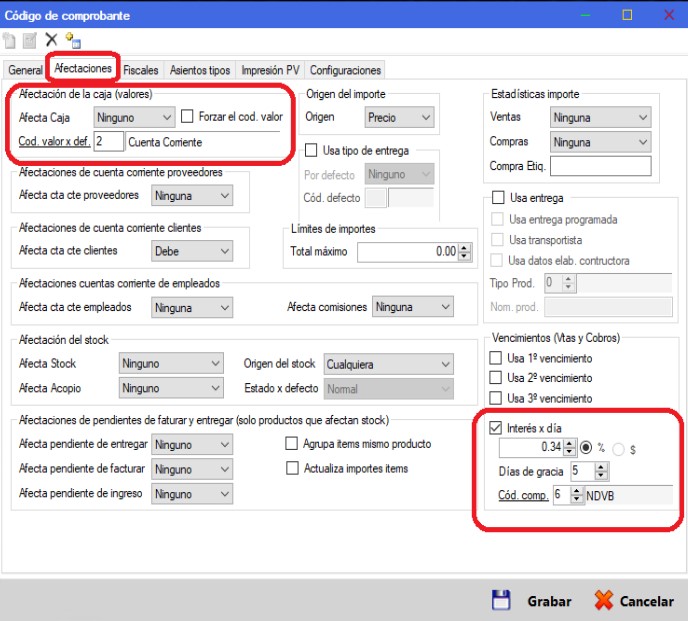Open the Asientos tipos tab
Image resolution: width=688 pixels, height=621 pixels.
[x=200, y=70]
